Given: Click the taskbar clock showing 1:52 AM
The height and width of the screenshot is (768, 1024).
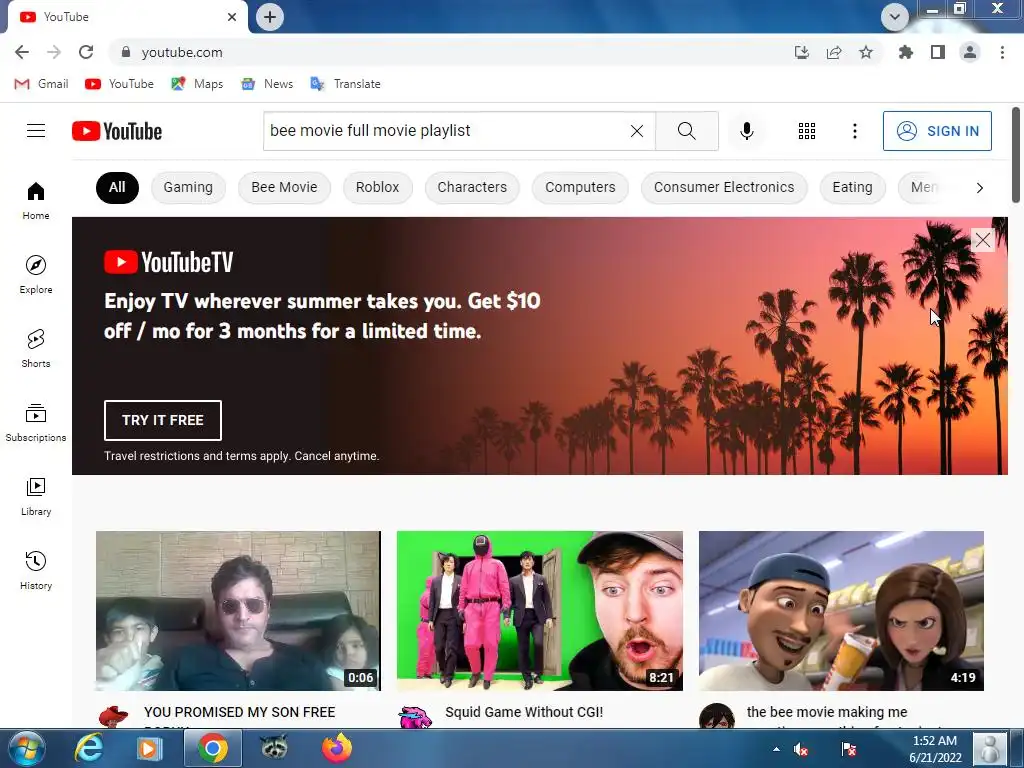Looking at the screenshot, I should point(935,749).
